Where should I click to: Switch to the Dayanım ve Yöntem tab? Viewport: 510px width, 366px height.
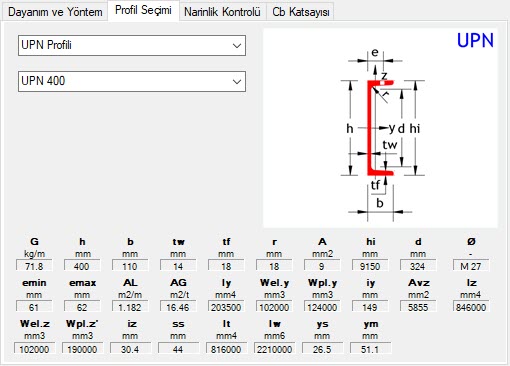(x=55, y=12)
